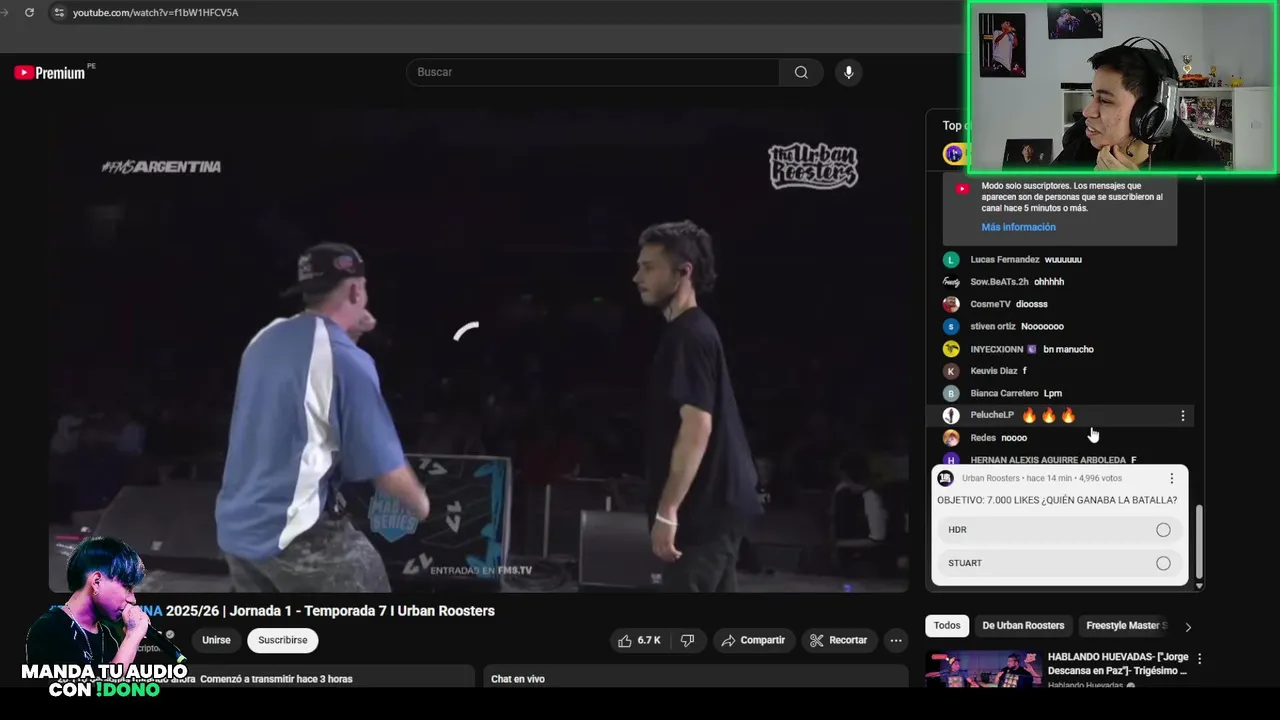Click INYECXIONN's chat avatar

951,349
